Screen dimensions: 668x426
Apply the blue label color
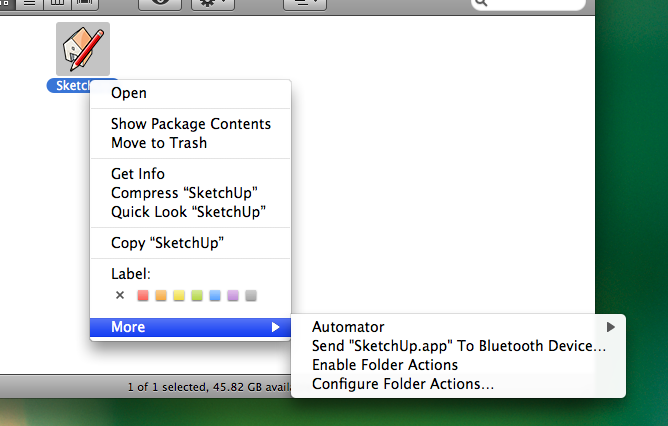[215, 295]
